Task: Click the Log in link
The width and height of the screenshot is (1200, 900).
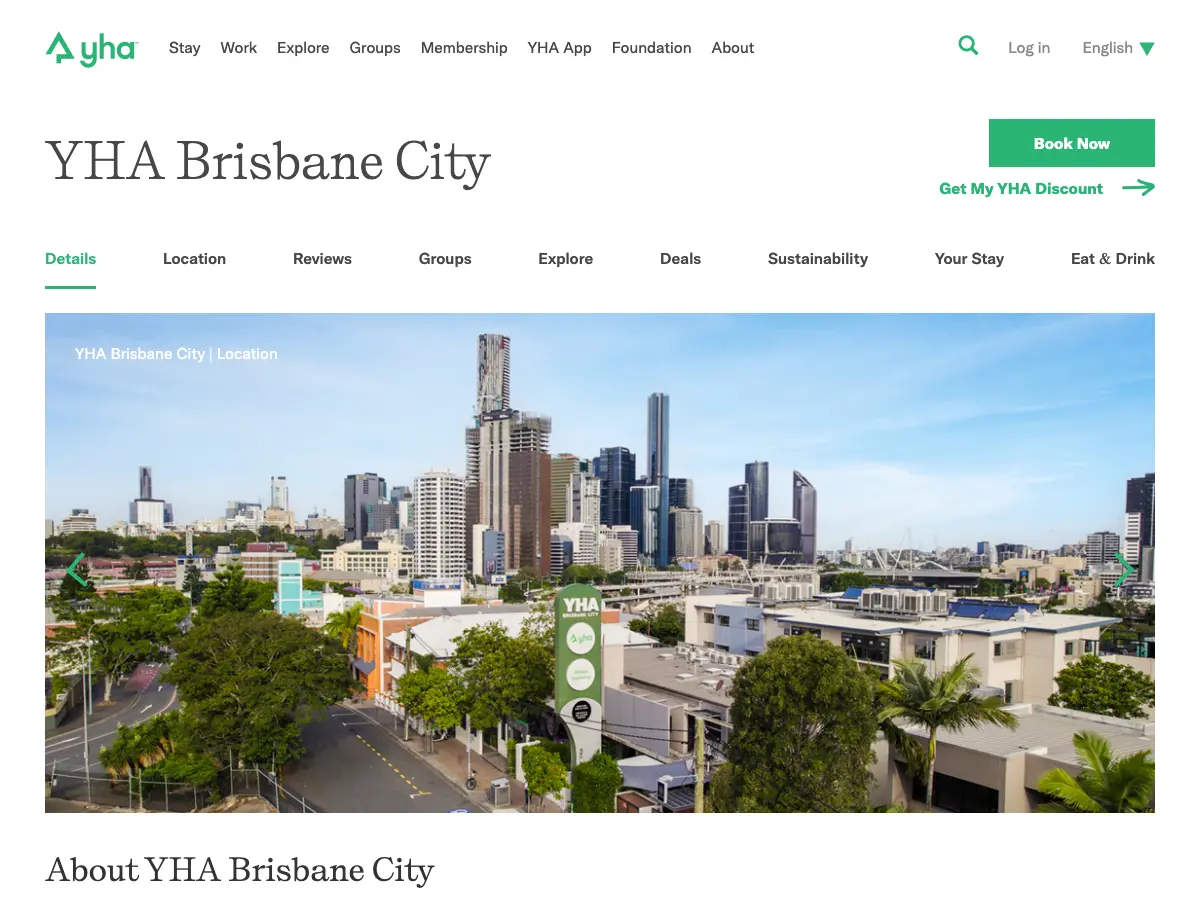Action: pos(1029,48)
